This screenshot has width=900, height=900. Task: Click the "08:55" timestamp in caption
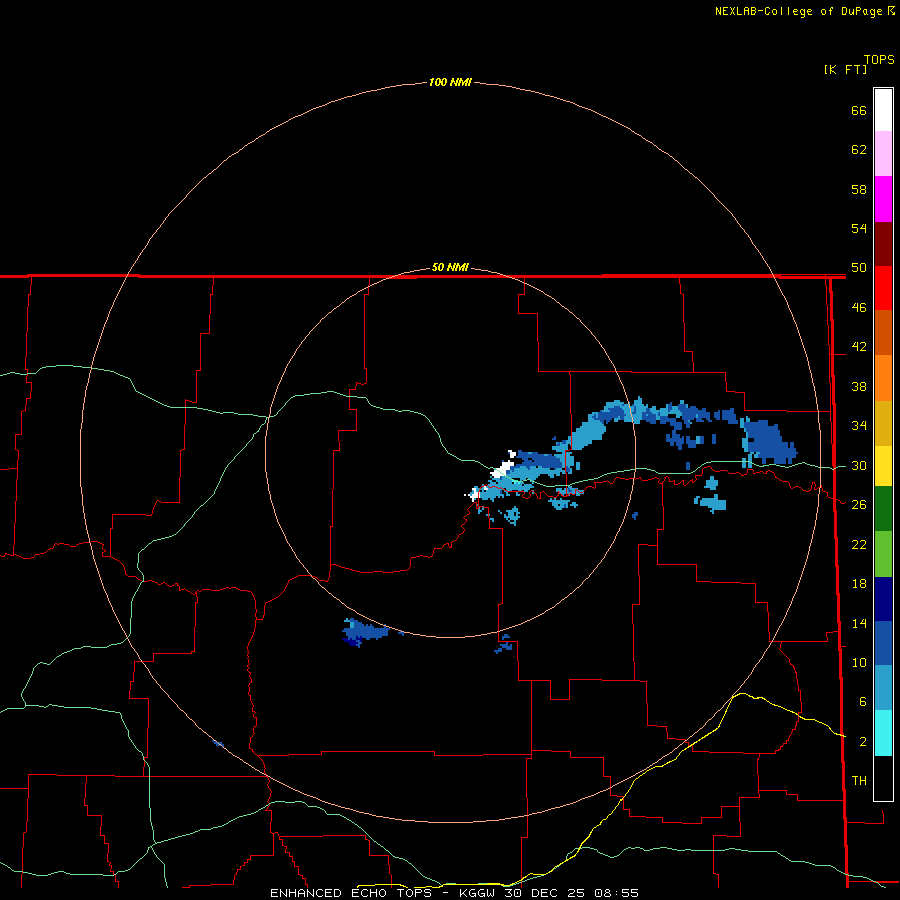click(x=616, y=893)
